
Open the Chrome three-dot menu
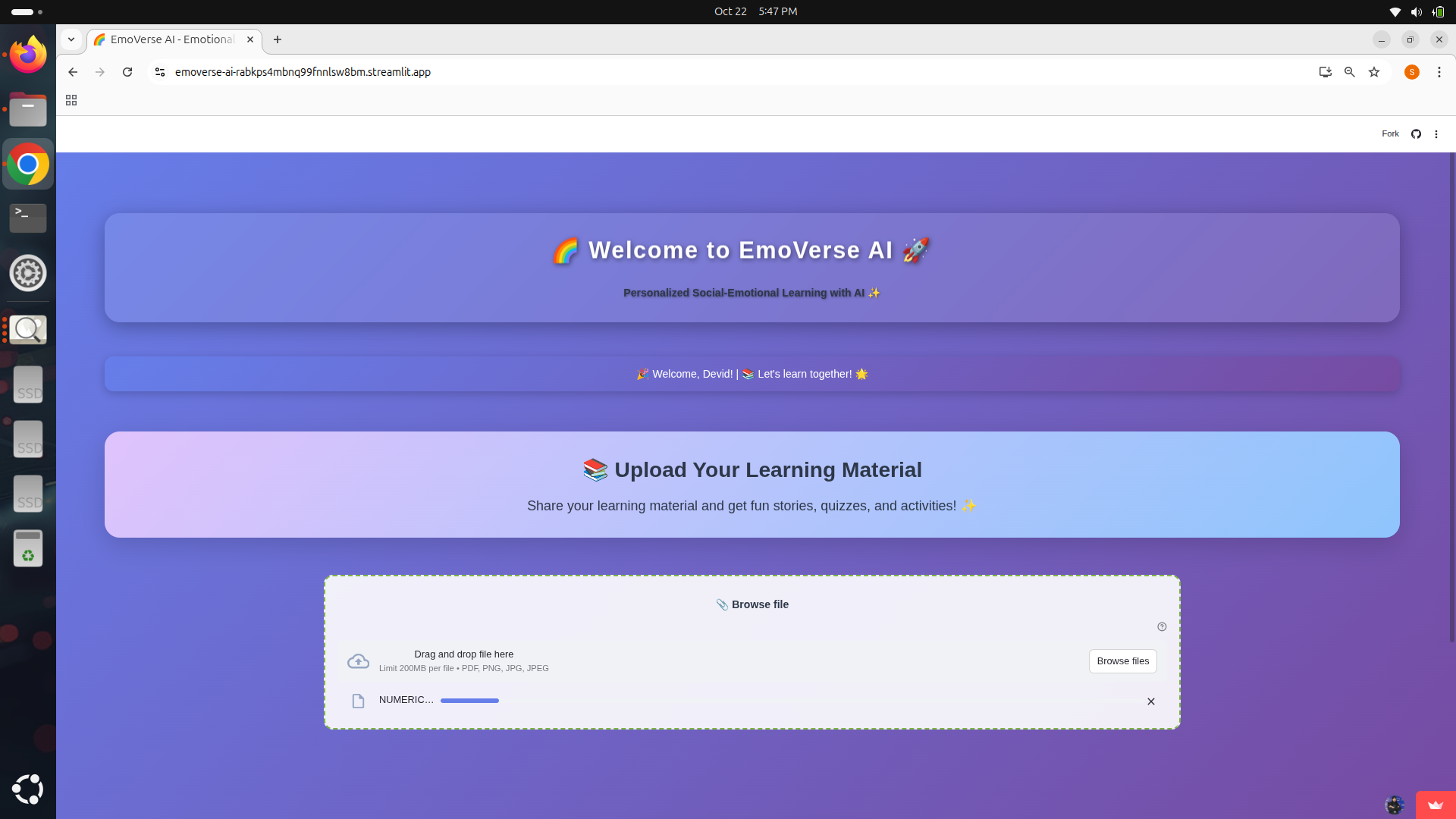1439,72
